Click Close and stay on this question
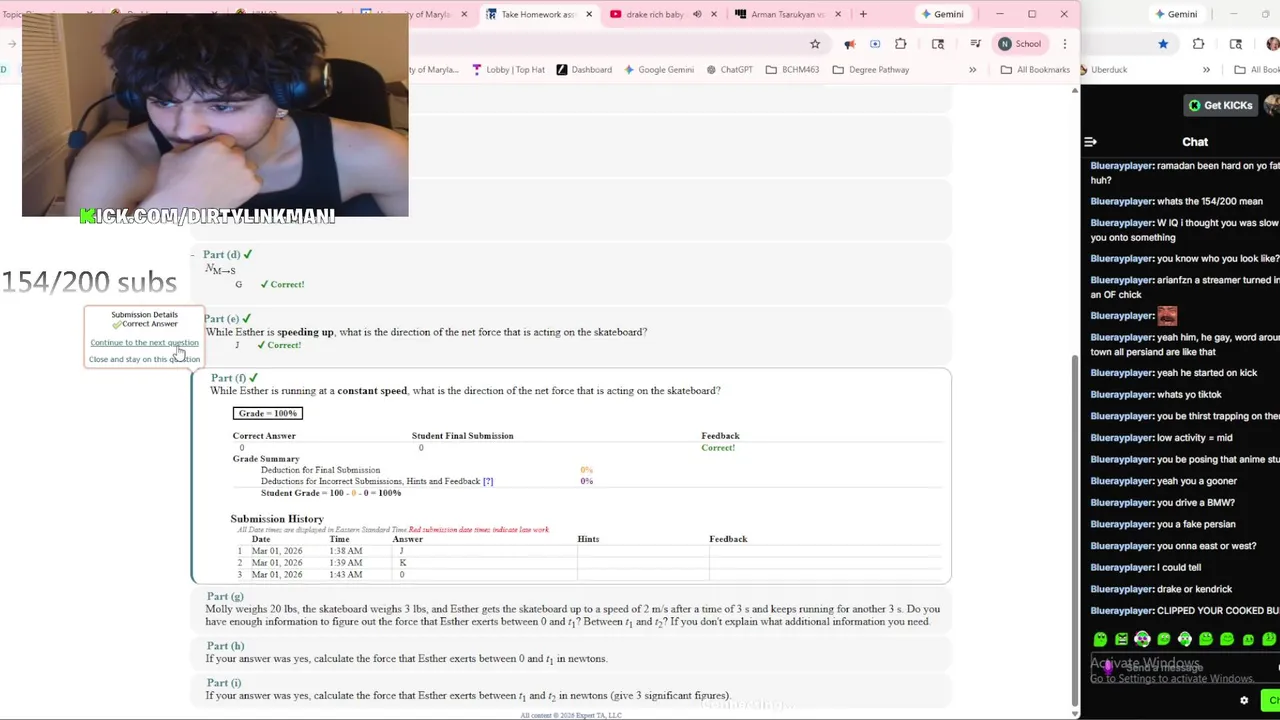Screen dimensions: 1280x720 coord(144,359)
